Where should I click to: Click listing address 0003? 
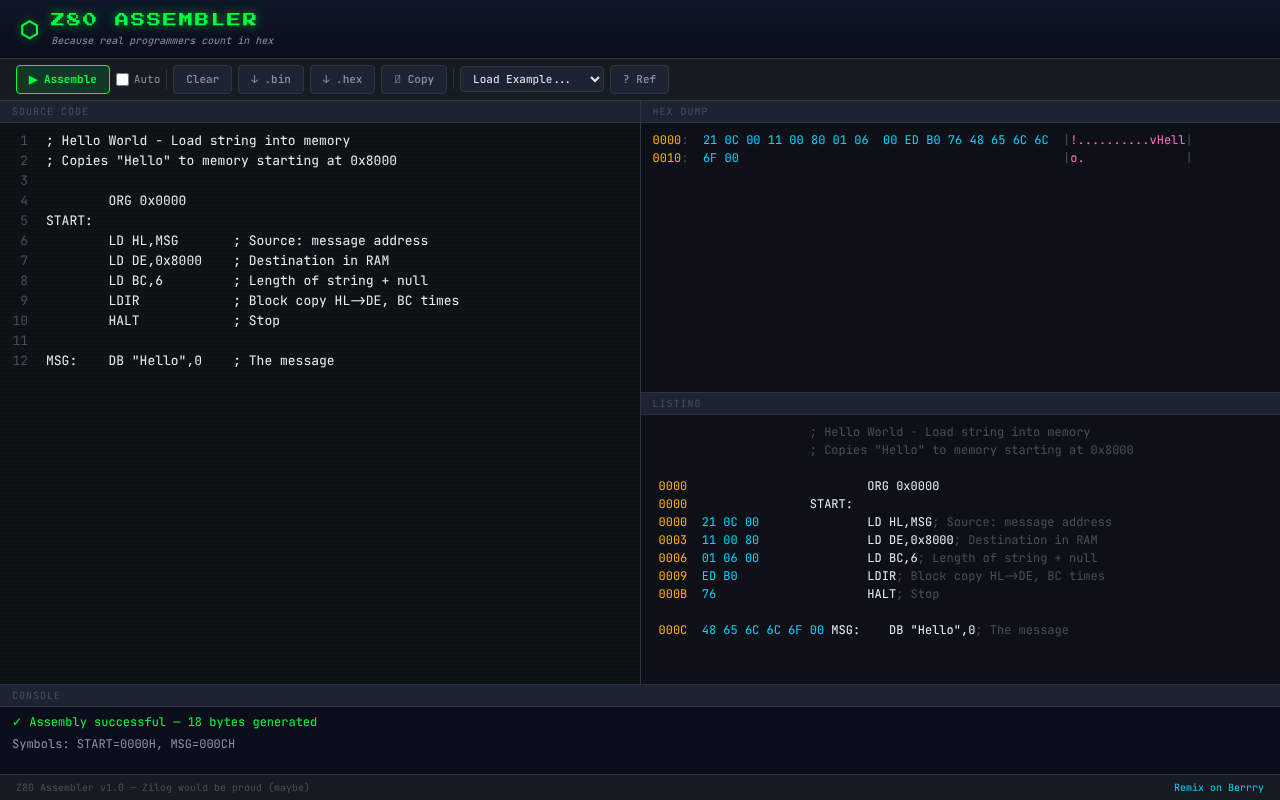point(673,540)
